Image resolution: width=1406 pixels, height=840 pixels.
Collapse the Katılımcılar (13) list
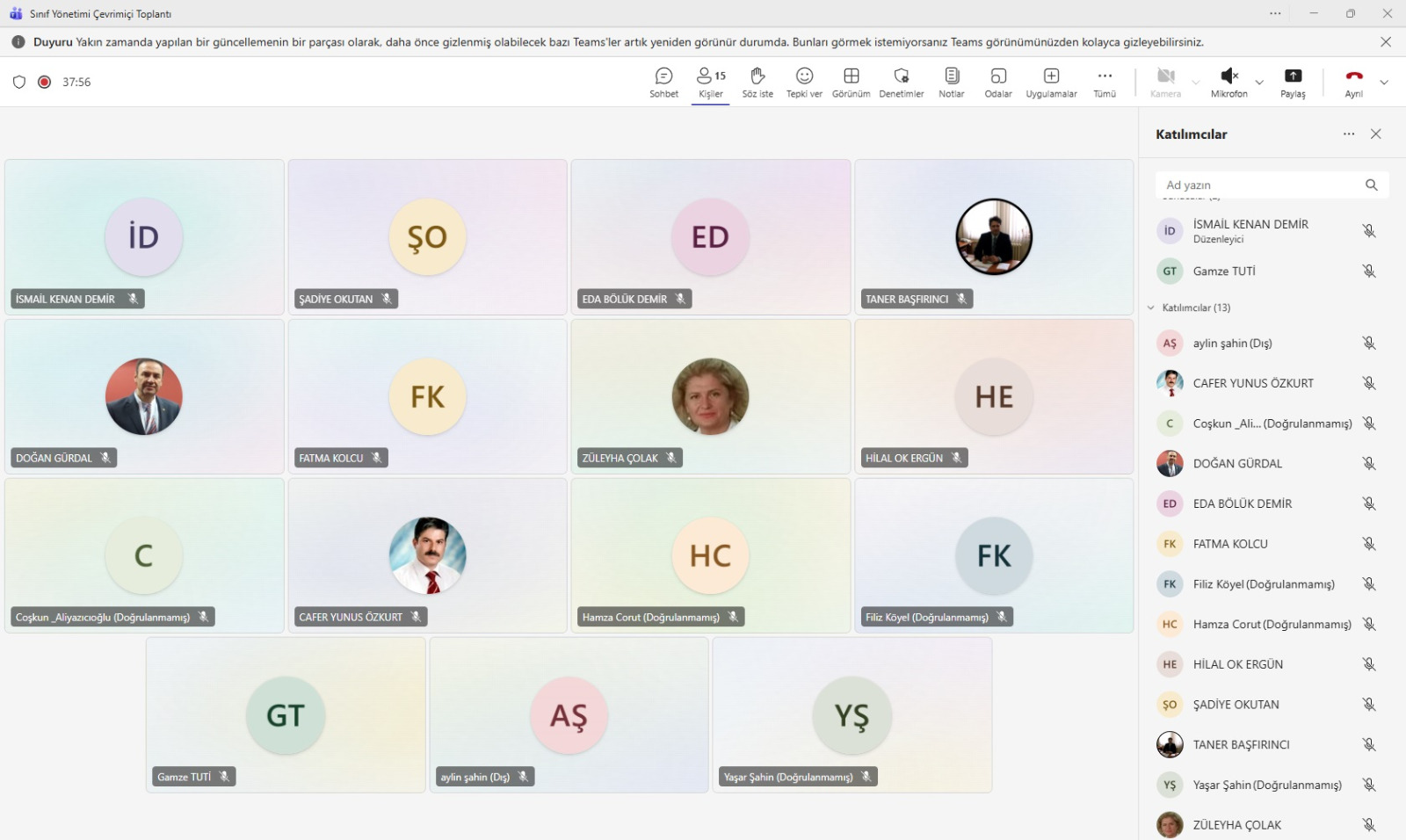[1151, 308]
